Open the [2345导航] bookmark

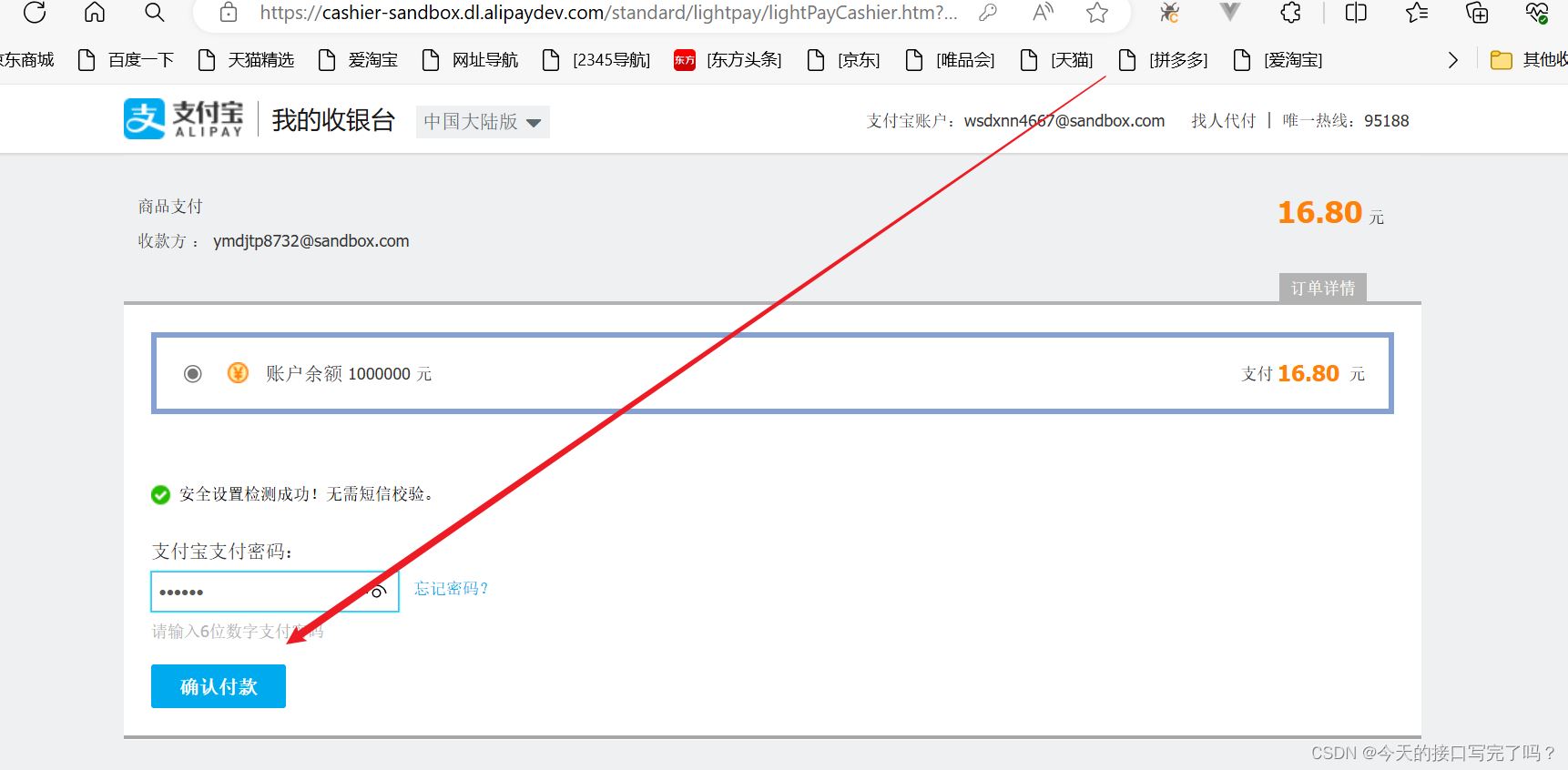tap(596, 60)
